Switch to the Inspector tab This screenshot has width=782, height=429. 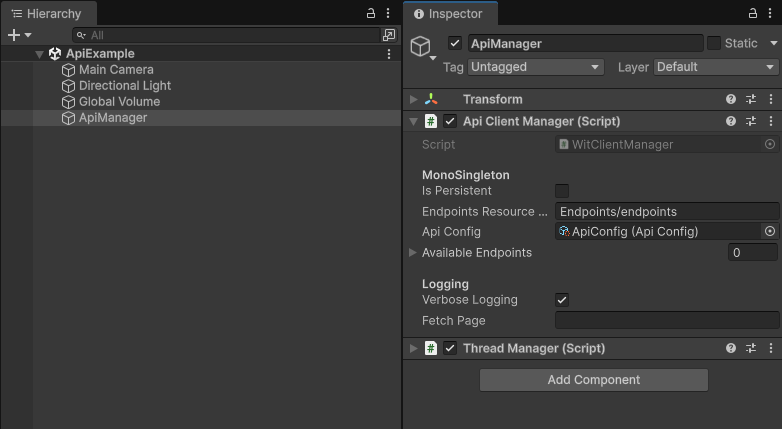(x=448, y=13)
